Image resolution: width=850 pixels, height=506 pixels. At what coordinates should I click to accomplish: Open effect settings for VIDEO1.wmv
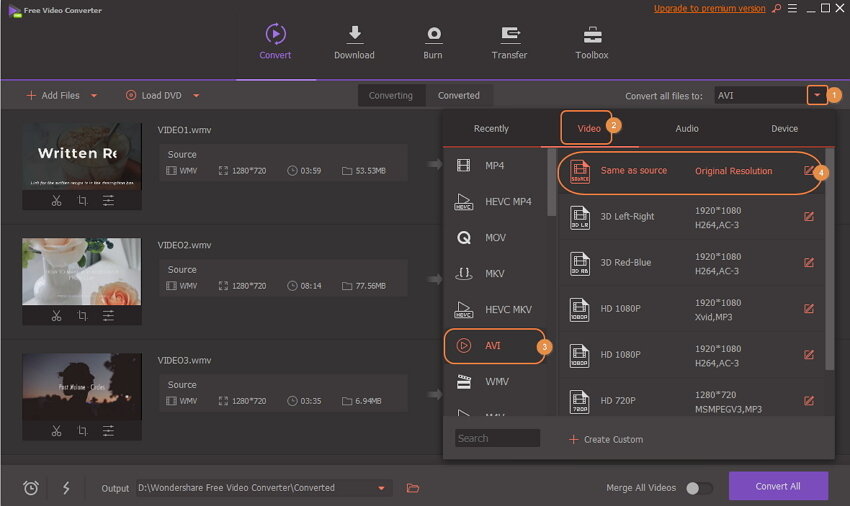point(108,201)
